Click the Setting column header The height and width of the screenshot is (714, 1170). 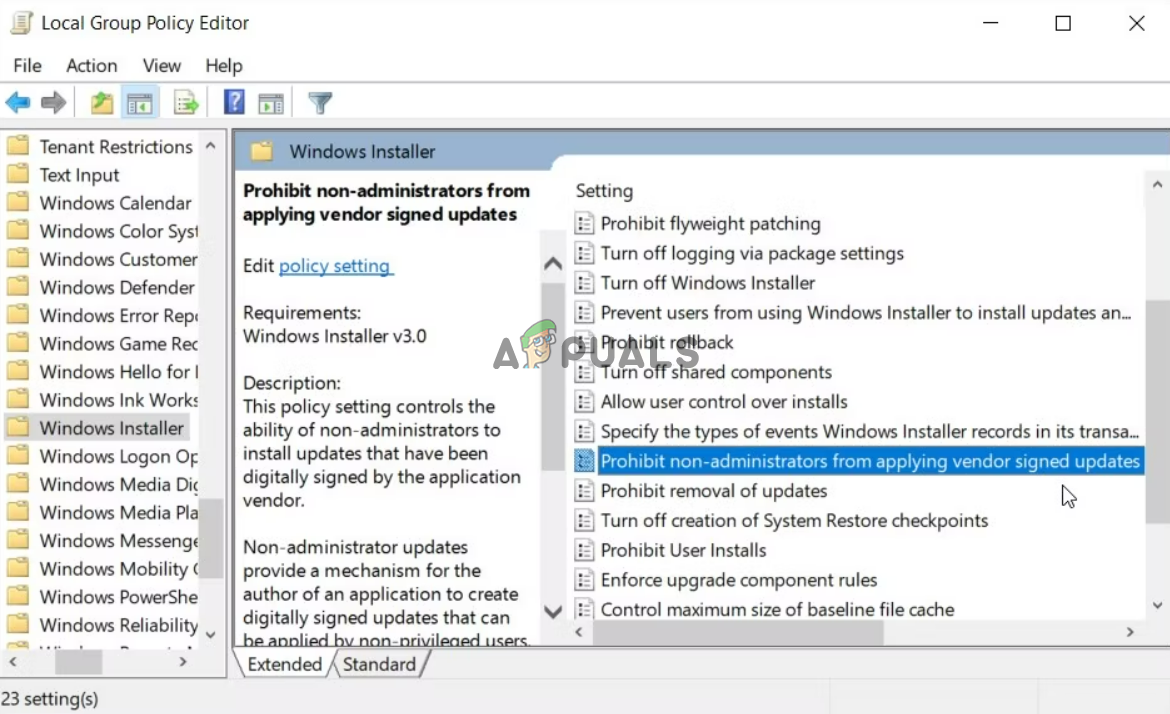604,191
